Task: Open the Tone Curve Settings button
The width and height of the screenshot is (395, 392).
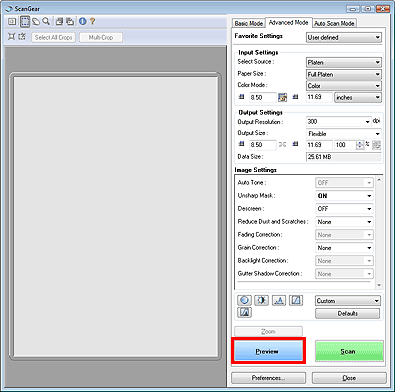Action: click(296, 300)
